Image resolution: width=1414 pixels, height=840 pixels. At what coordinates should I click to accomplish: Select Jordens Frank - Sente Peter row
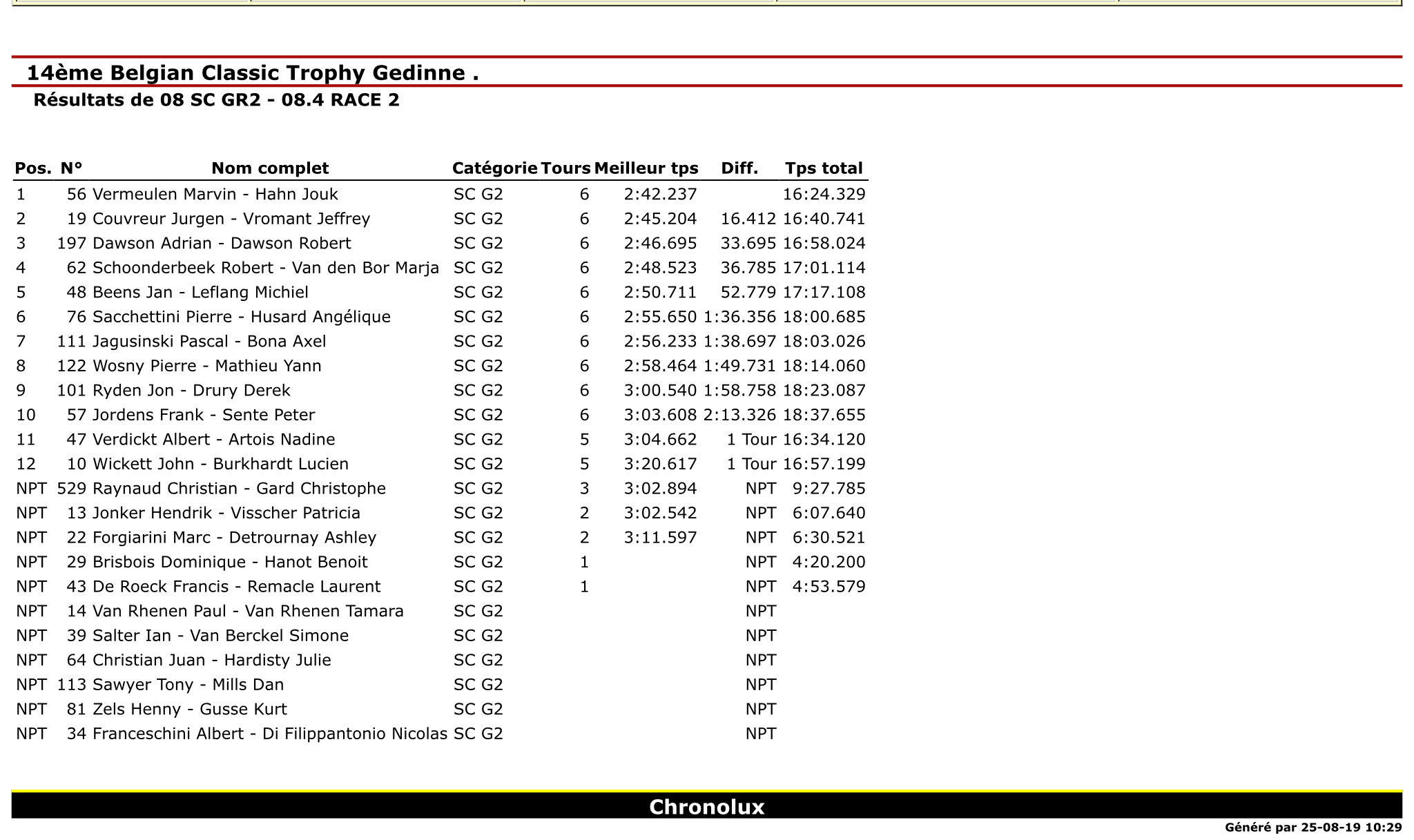click(440, 416)
